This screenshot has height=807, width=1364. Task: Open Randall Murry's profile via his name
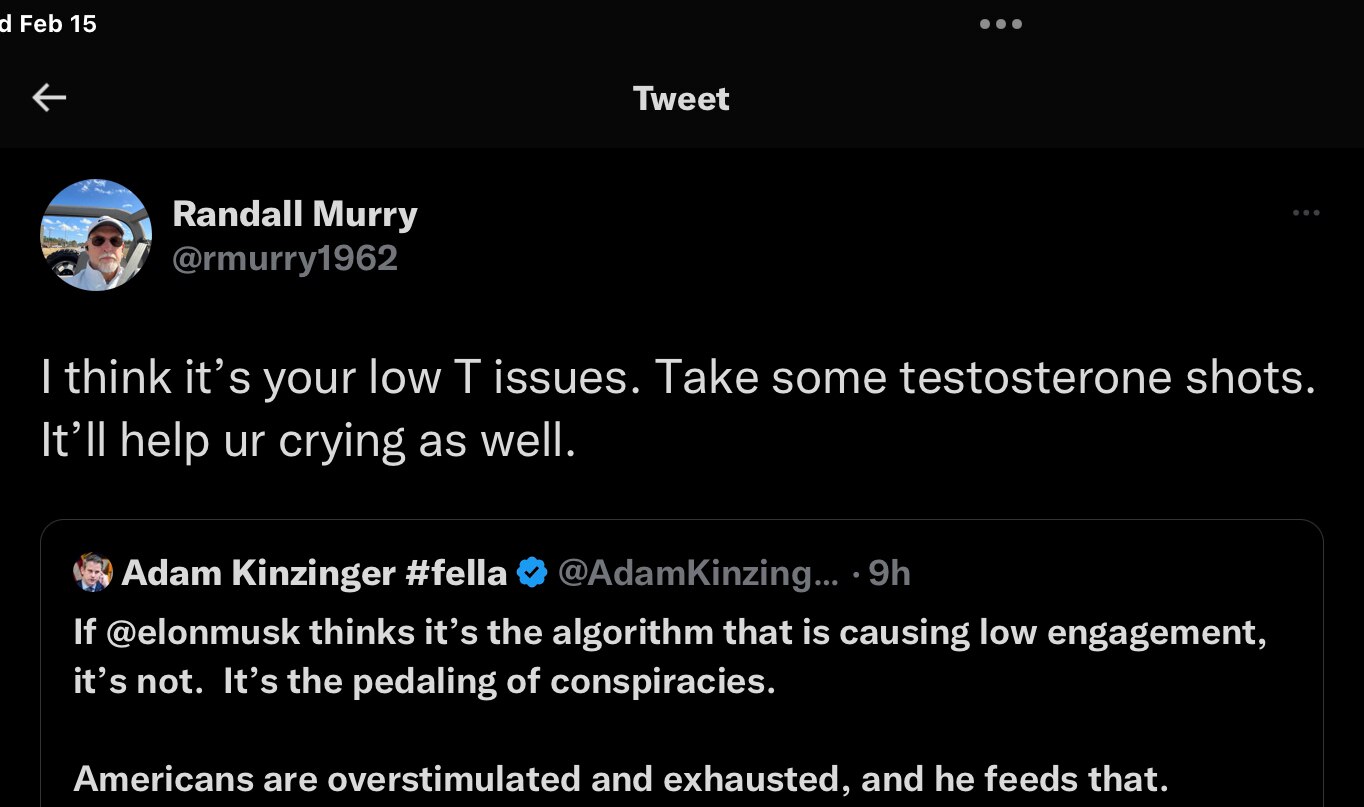pos(295,213)
